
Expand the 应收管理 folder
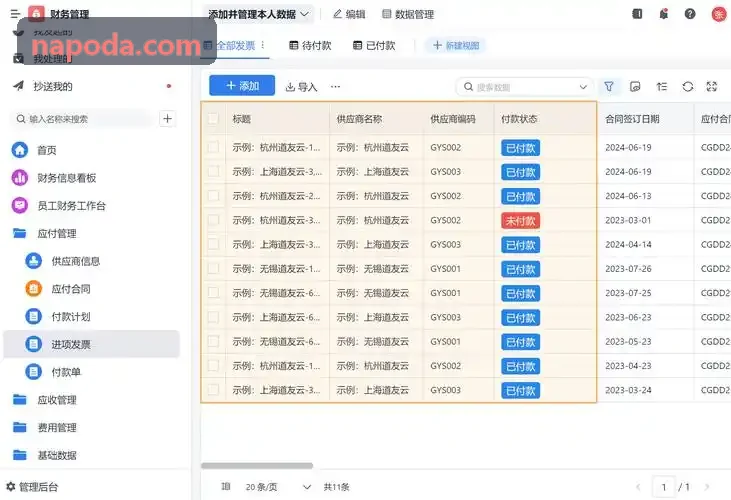[x=20, y=399]
